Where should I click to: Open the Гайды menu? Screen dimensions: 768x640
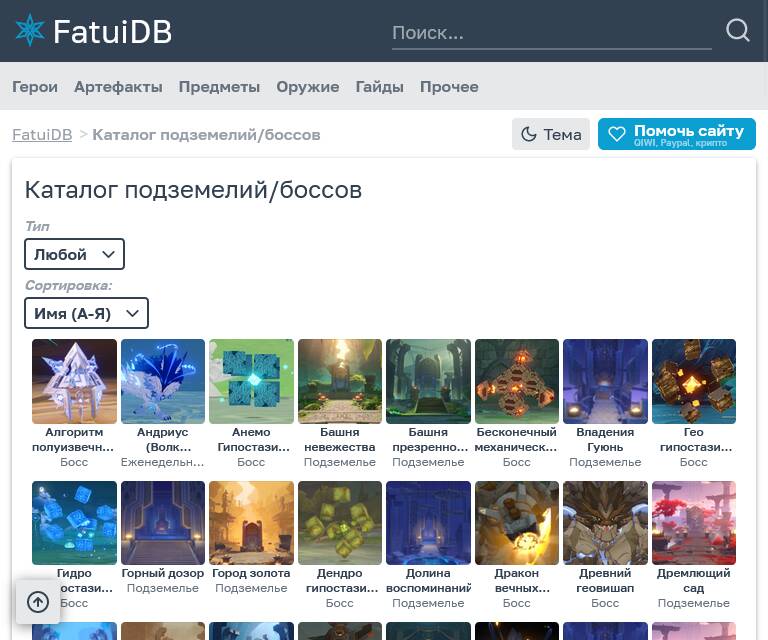point(380,87)
